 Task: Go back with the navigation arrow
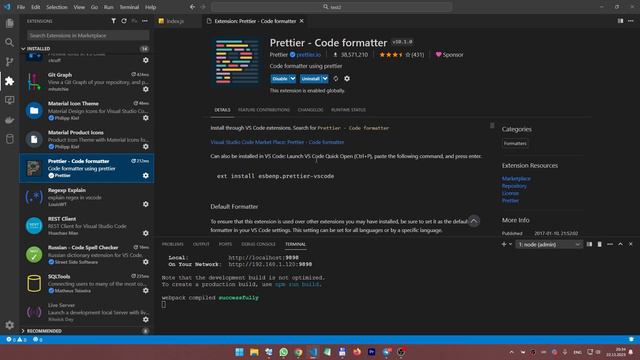(192, 7)
